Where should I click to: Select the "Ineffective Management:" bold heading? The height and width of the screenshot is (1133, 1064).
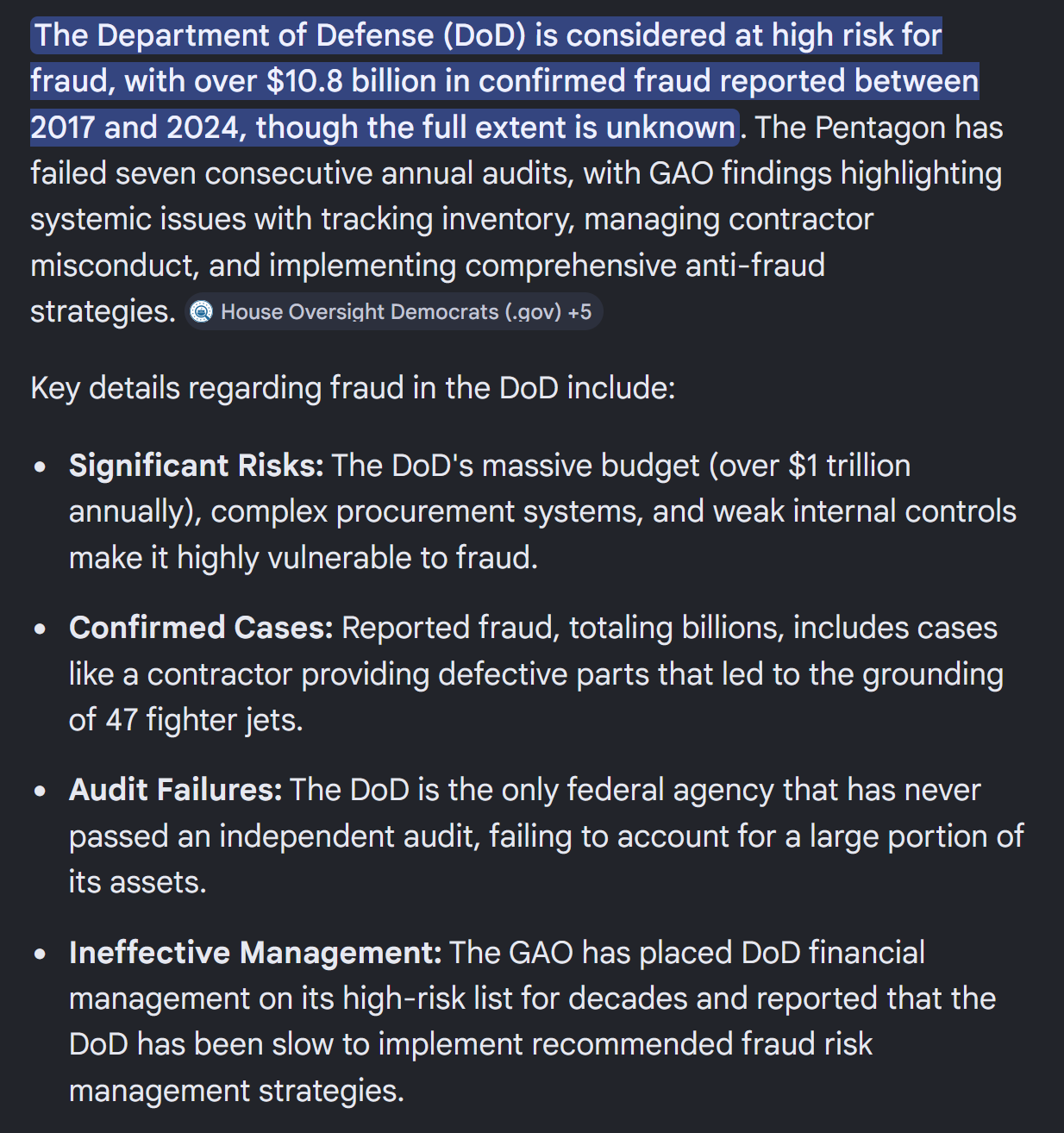255,953
